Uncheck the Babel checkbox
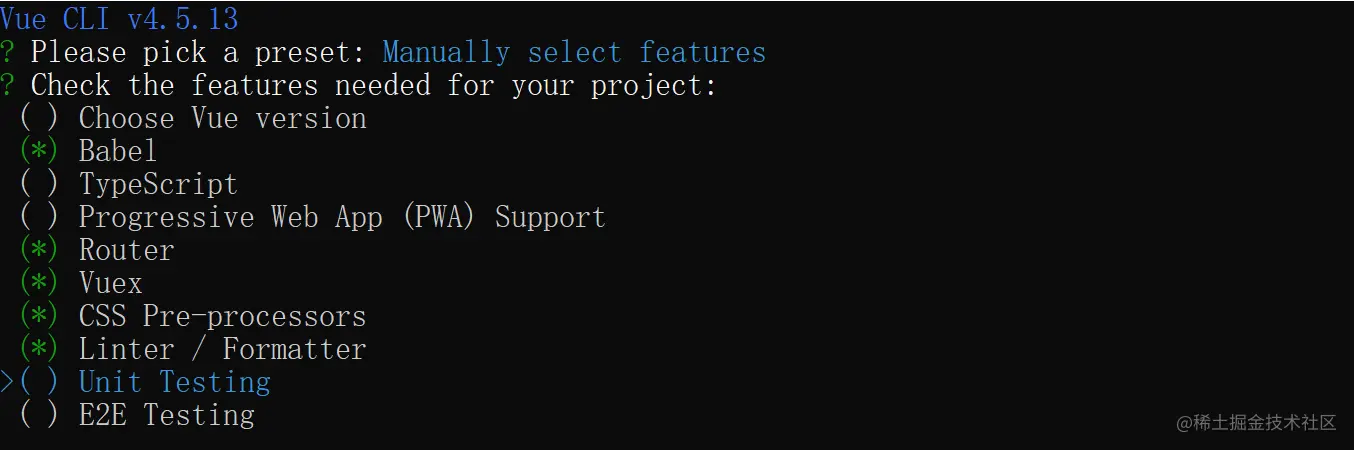Screen dimensions: 1354x450 39,151
